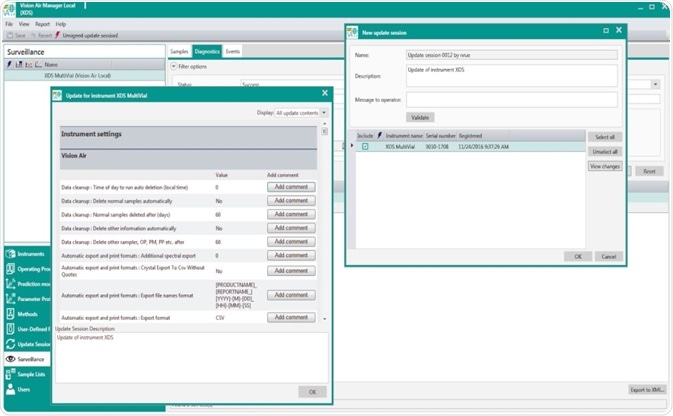Open Parameter Profiles in the sidebar
673x416 pixels.
point(27,299)
